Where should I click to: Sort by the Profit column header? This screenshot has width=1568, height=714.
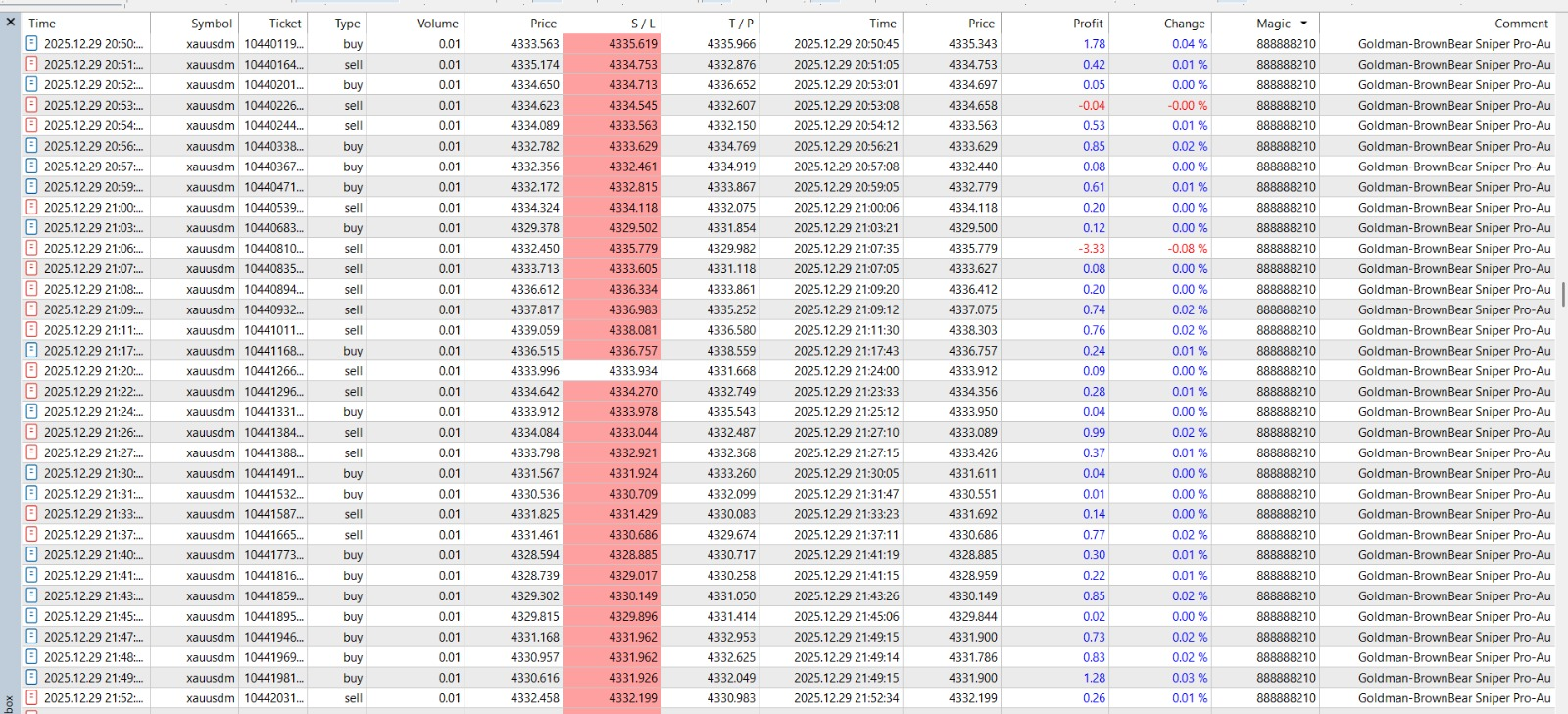(1088, 24)
